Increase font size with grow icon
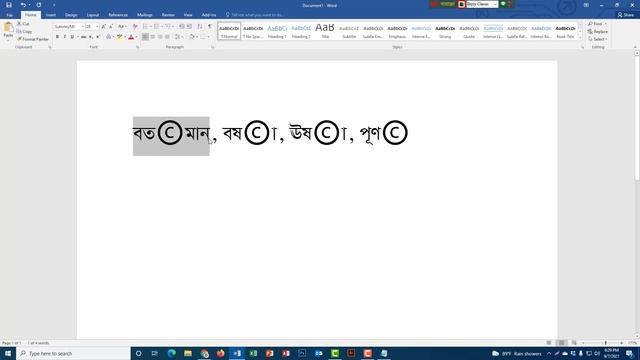Screen dimensions: 640x360 [104, 27]
